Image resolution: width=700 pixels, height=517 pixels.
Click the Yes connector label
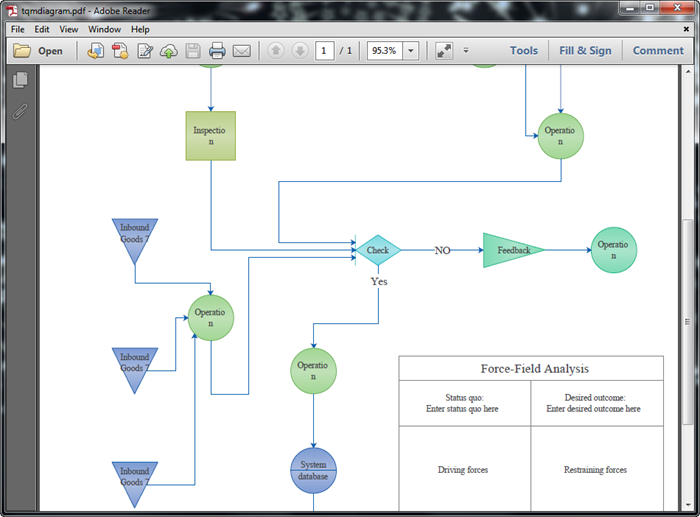(x=379, y=281)
